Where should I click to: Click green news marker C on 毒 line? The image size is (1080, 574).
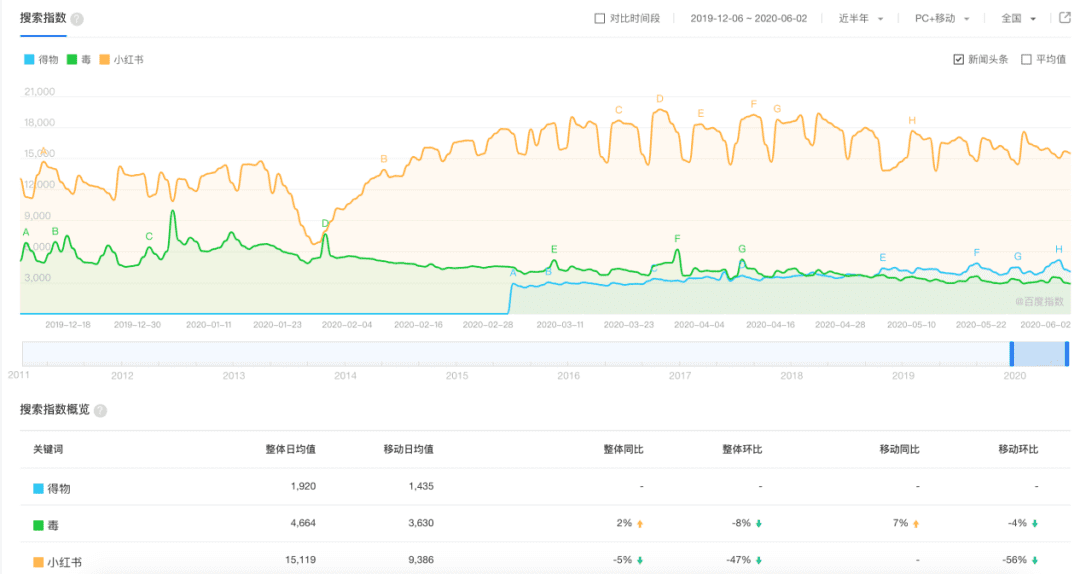[149, 236]
